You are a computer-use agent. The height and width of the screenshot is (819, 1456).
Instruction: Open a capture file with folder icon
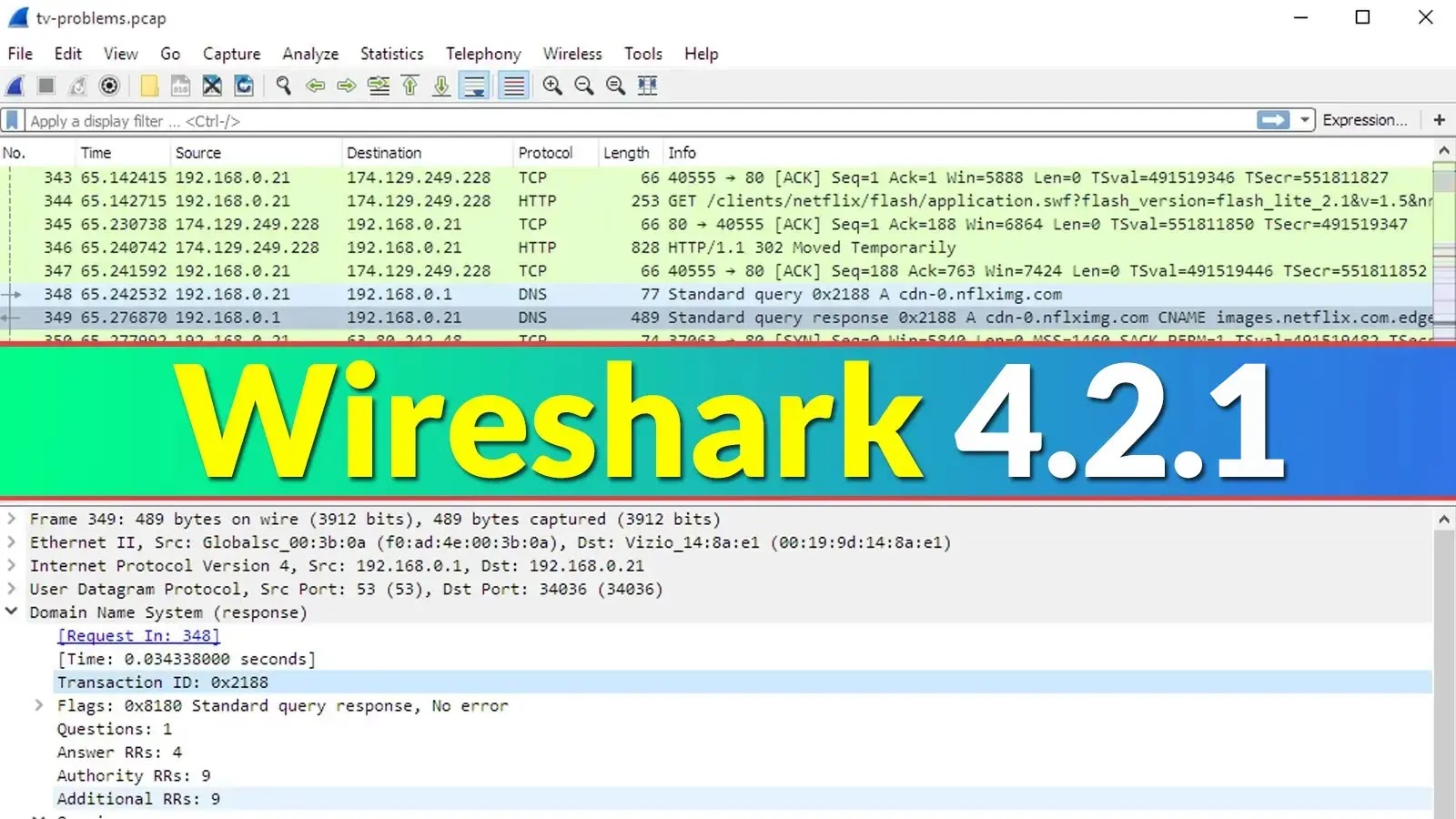(x=149, y=86)
